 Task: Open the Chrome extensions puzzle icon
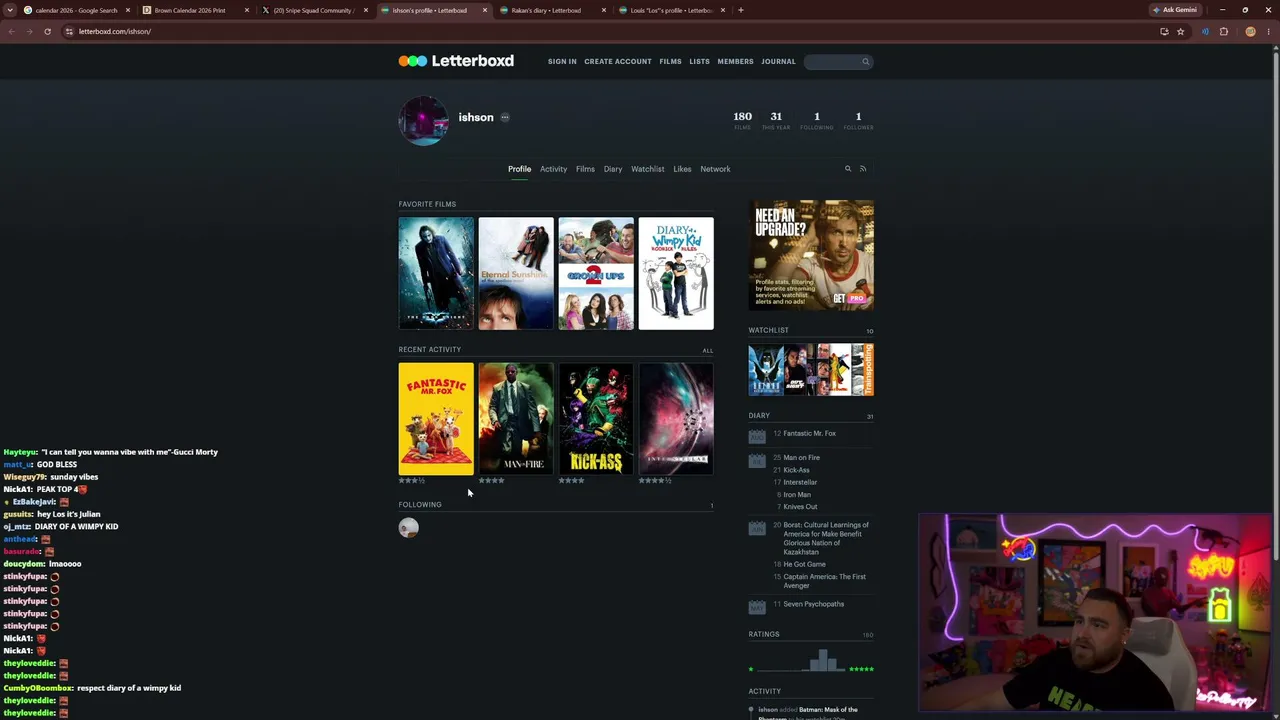[x=1223, y=31]
